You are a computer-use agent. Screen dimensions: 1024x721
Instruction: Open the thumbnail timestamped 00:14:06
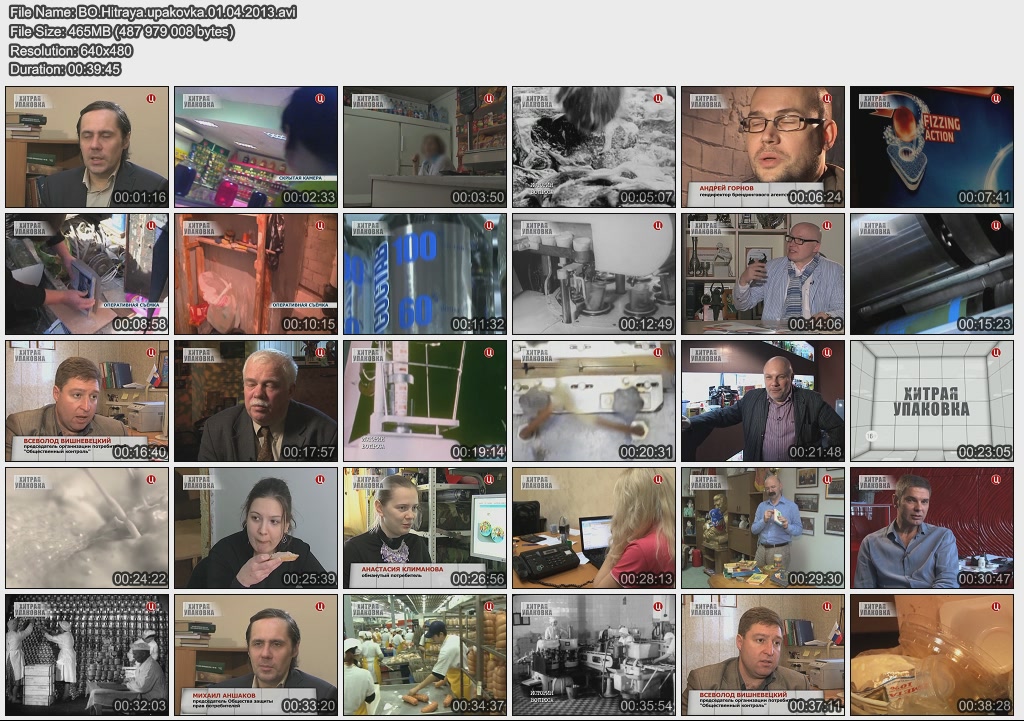(x=762, y=274)
